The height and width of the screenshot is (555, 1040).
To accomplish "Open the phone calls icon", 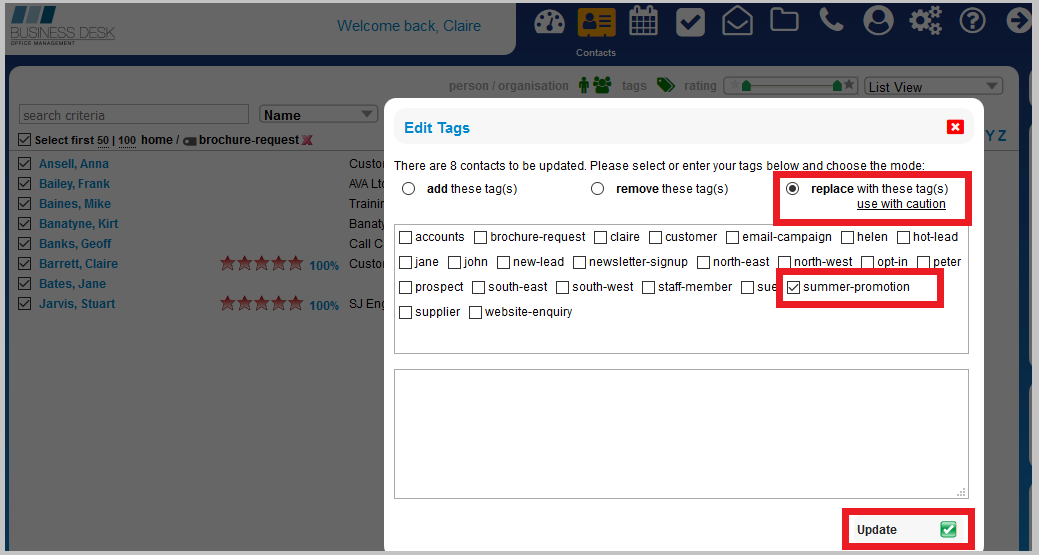I will point(831,20).
